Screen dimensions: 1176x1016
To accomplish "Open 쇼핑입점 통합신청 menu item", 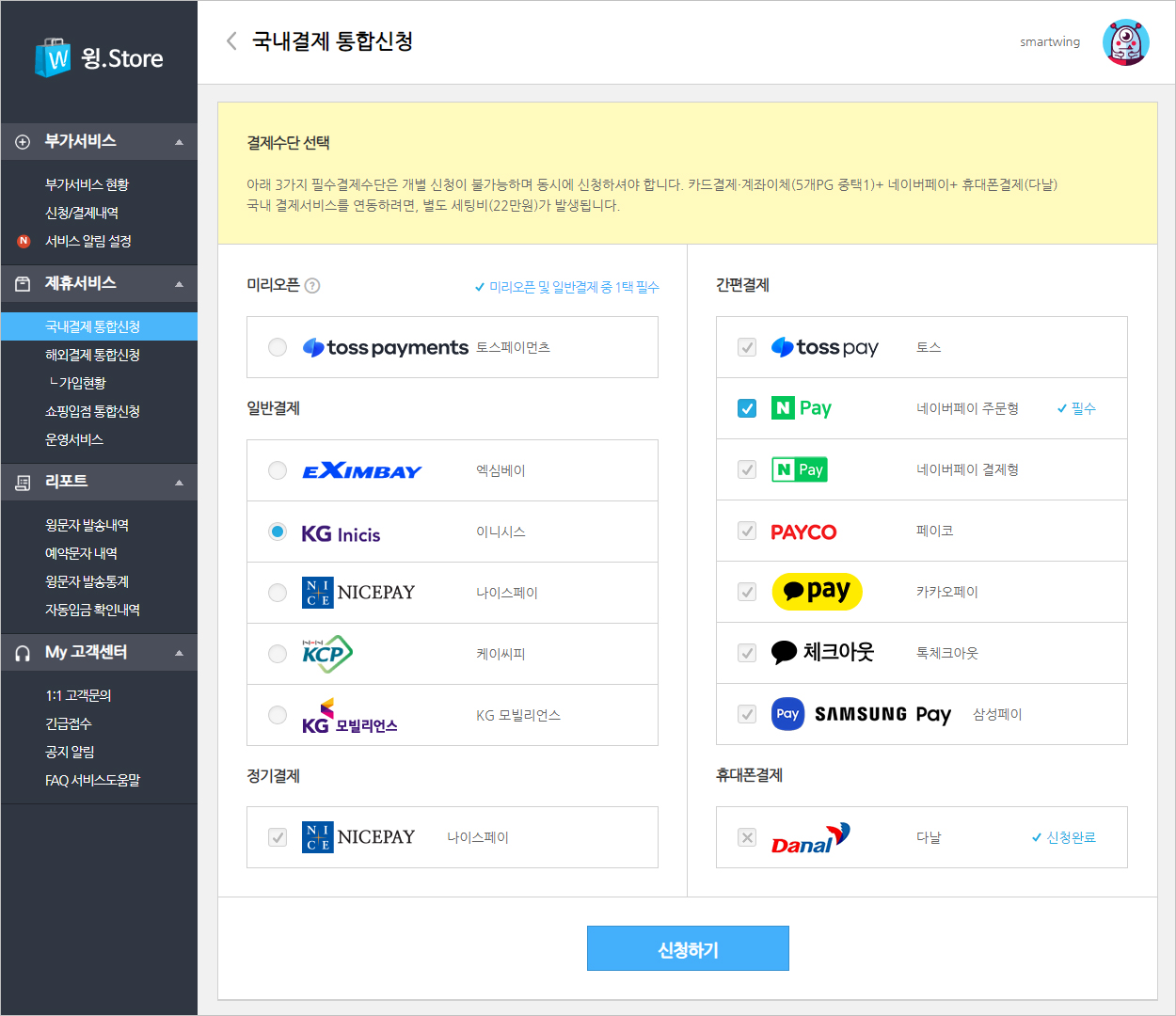I will point(92,411).
